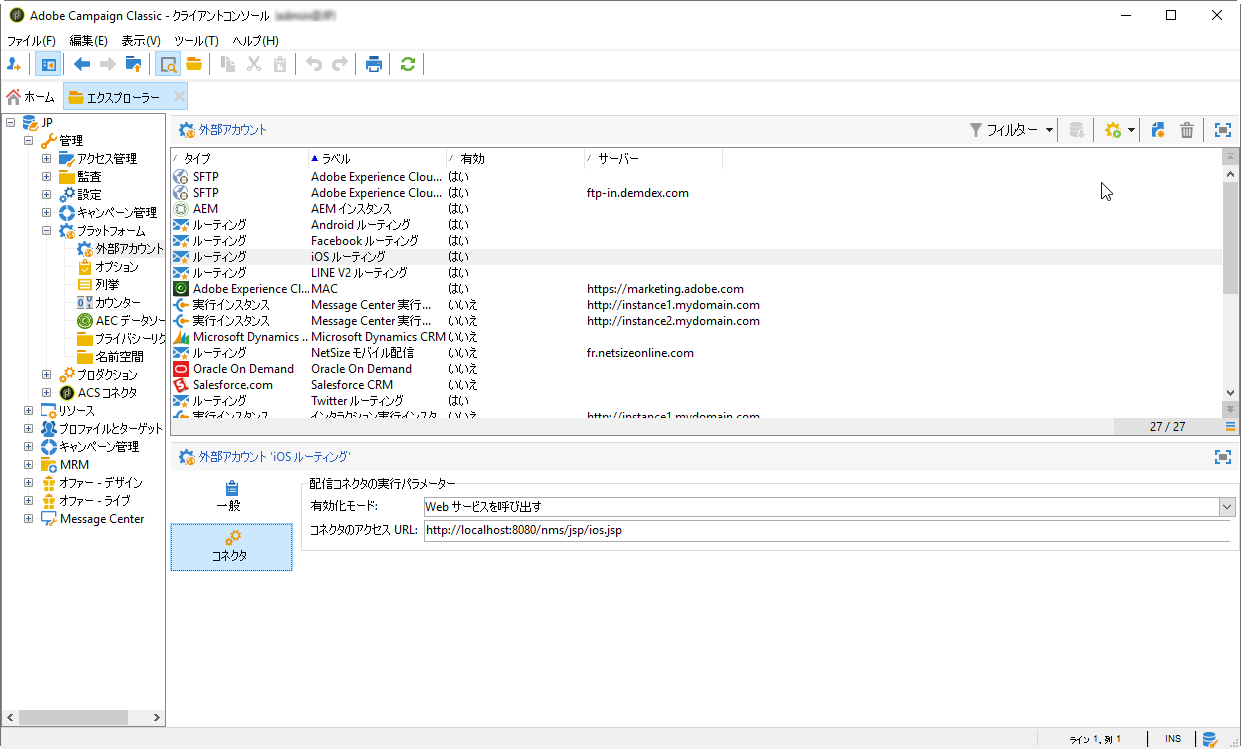Click the connect user icon in the toolbar

[x=14, y=64]
